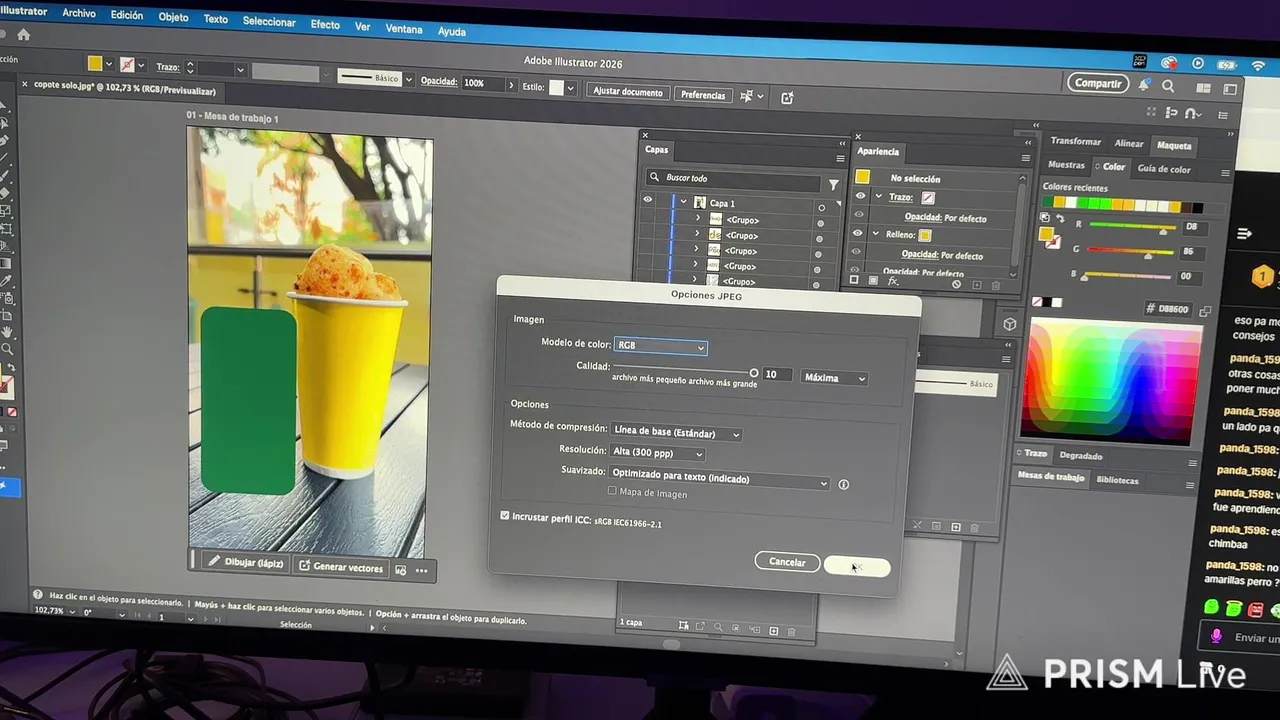Click the Color panel options menu icon
Viewport: 1280px width, 720px height.
tap(1224, 172)
